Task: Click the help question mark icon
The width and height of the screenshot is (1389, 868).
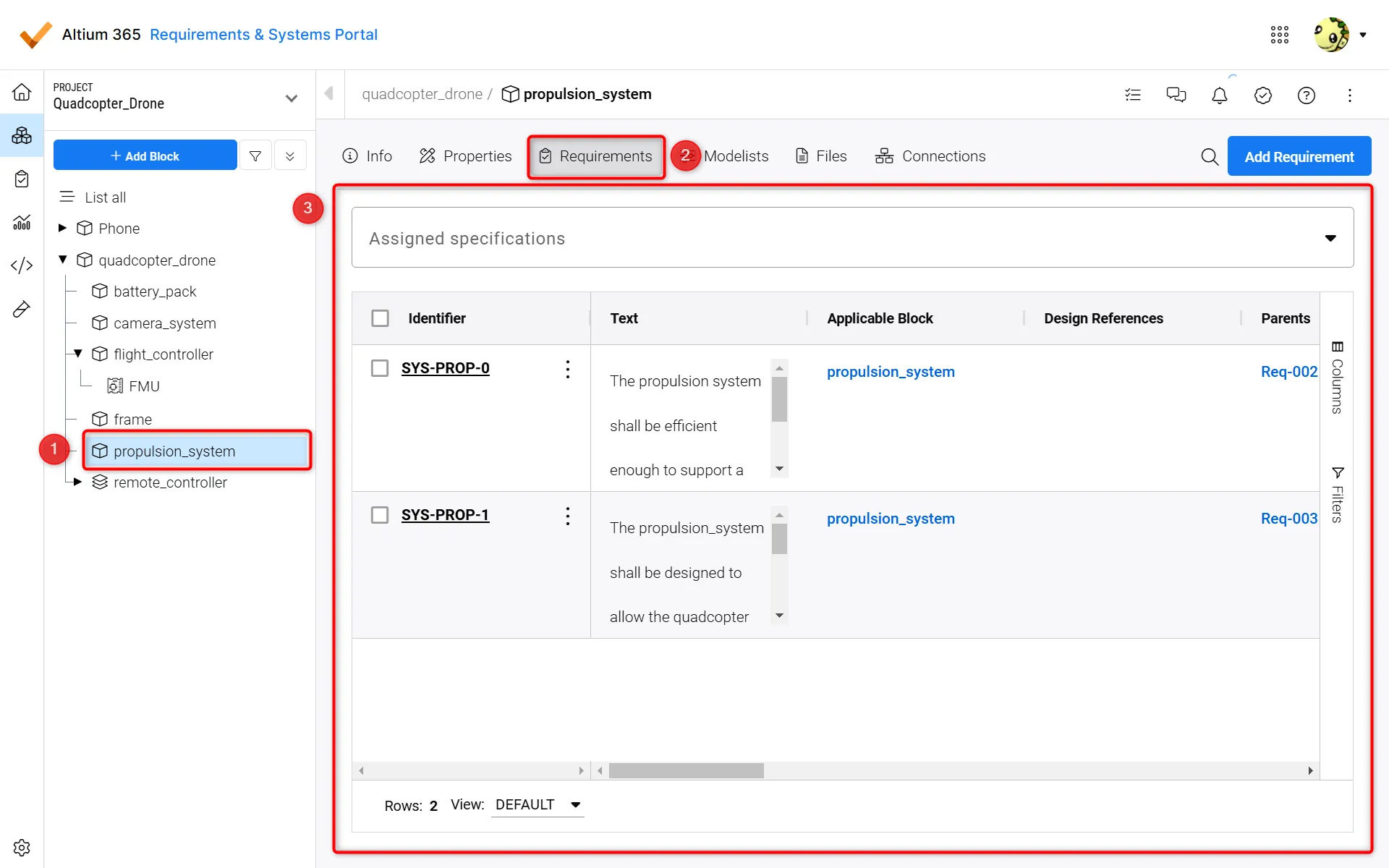Action: click(x=1306, y=95)
